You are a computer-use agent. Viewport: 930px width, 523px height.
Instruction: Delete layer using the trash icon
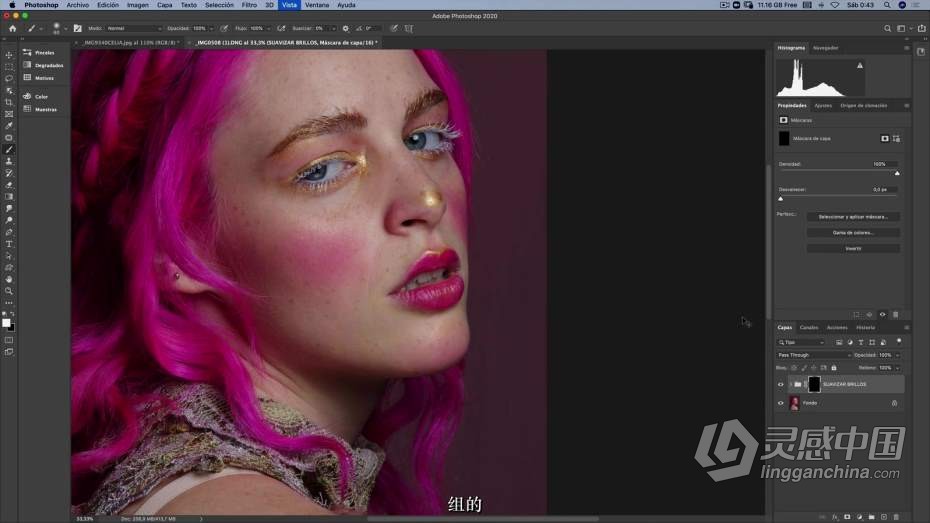click(894, 517)
